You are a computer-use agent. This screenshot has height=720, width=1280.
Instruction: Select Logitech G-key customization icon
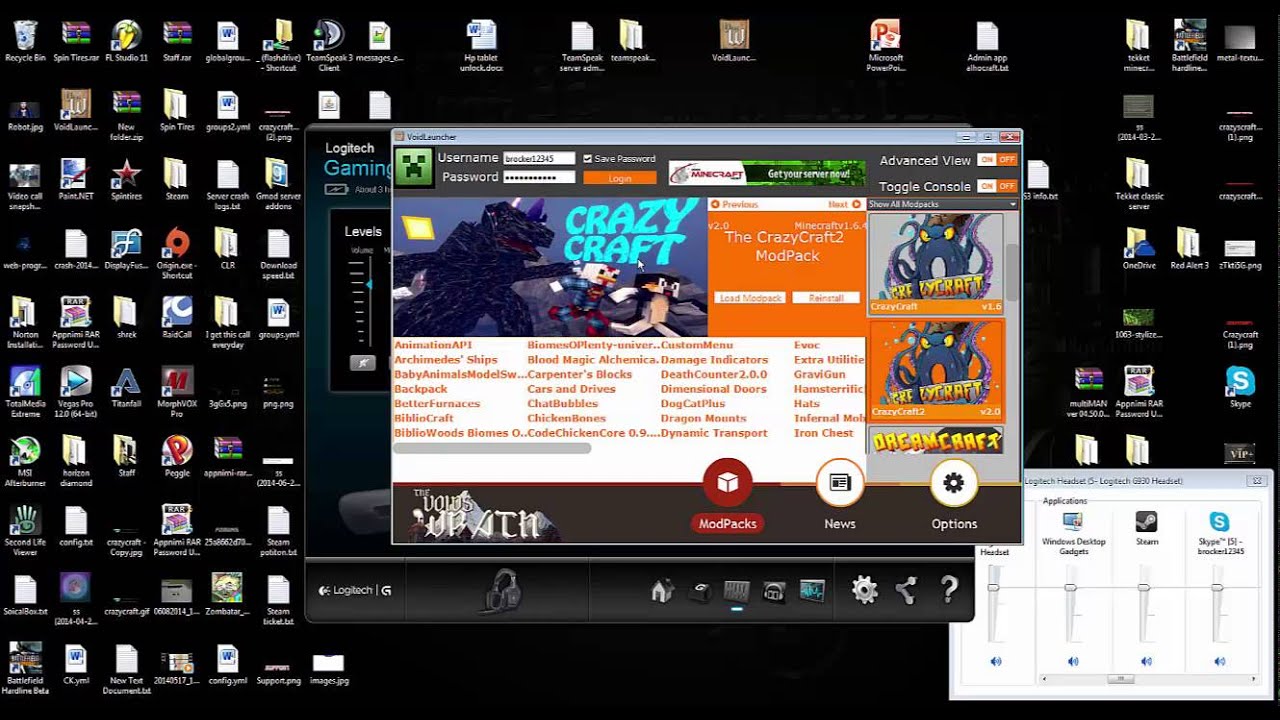point(701,591)
